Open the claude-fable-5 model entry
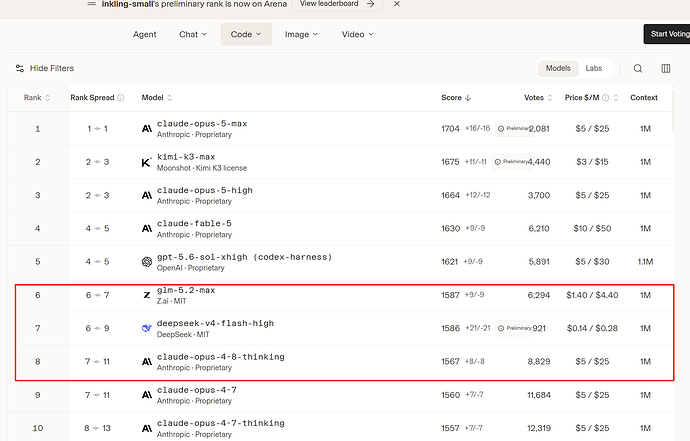This screenshot has height=441, width=690. point(194,224)
